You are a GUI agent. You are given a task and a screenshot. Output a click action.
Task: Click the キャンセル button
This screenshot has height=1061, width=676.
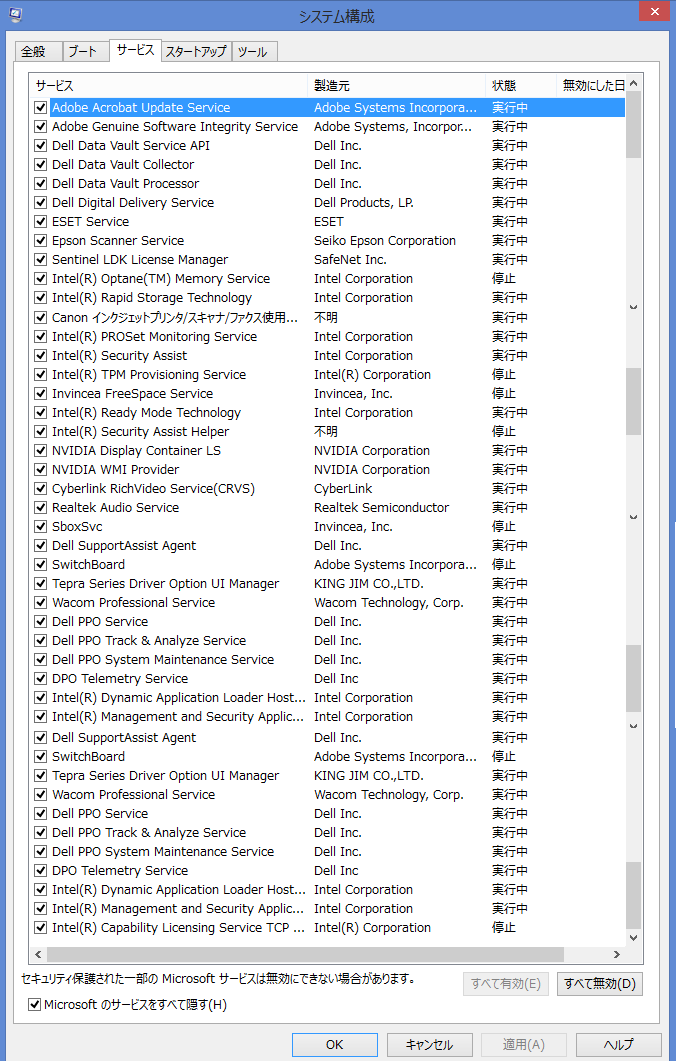point(429,1045)
